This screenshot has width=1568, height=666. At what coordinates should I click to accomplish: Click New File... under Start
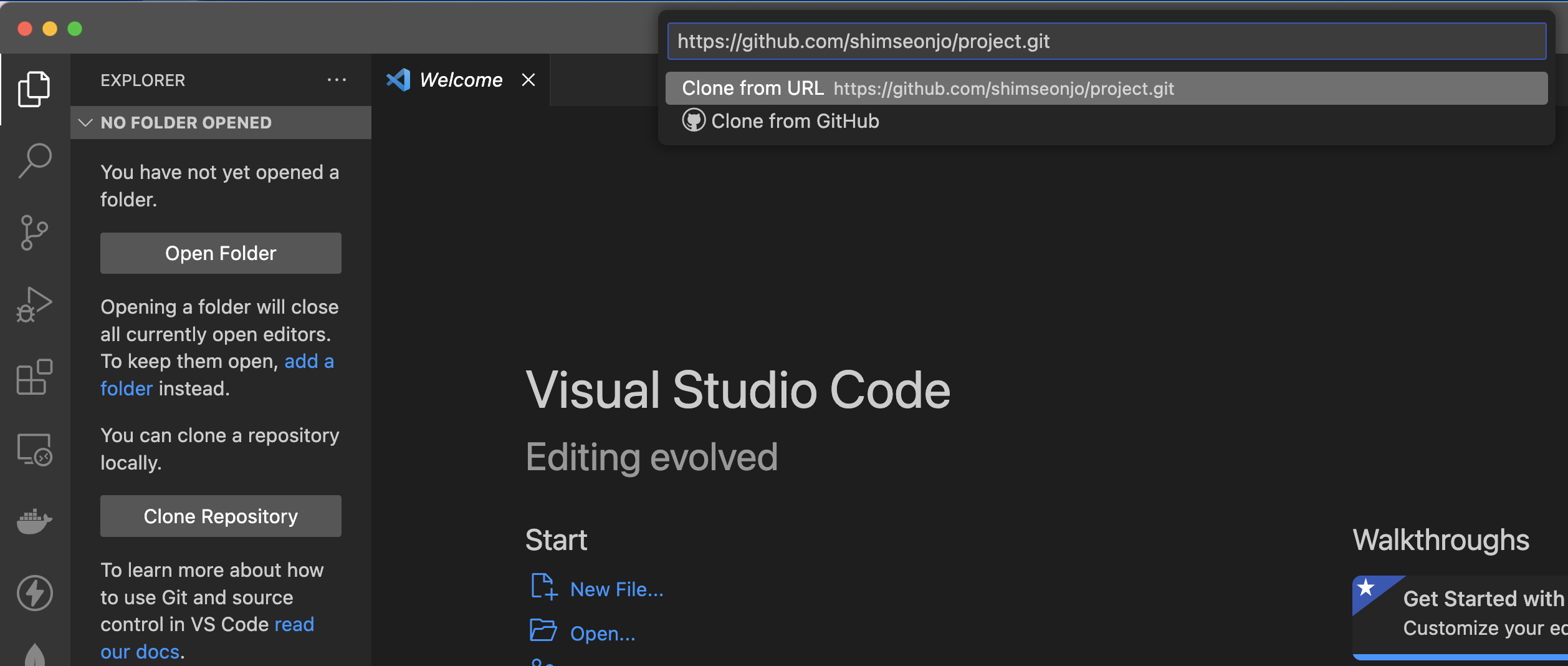pos(616,589)
